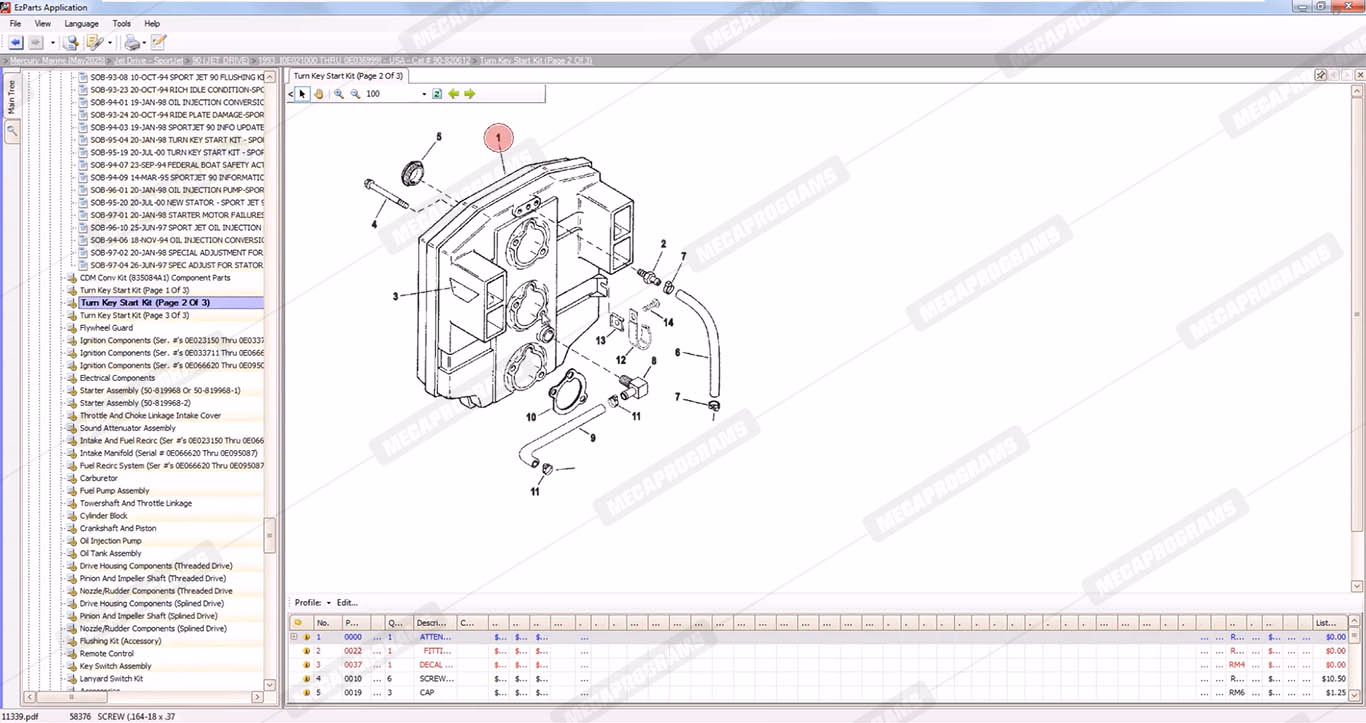
Task: Open the Tools menu
Action: (121, 23)
